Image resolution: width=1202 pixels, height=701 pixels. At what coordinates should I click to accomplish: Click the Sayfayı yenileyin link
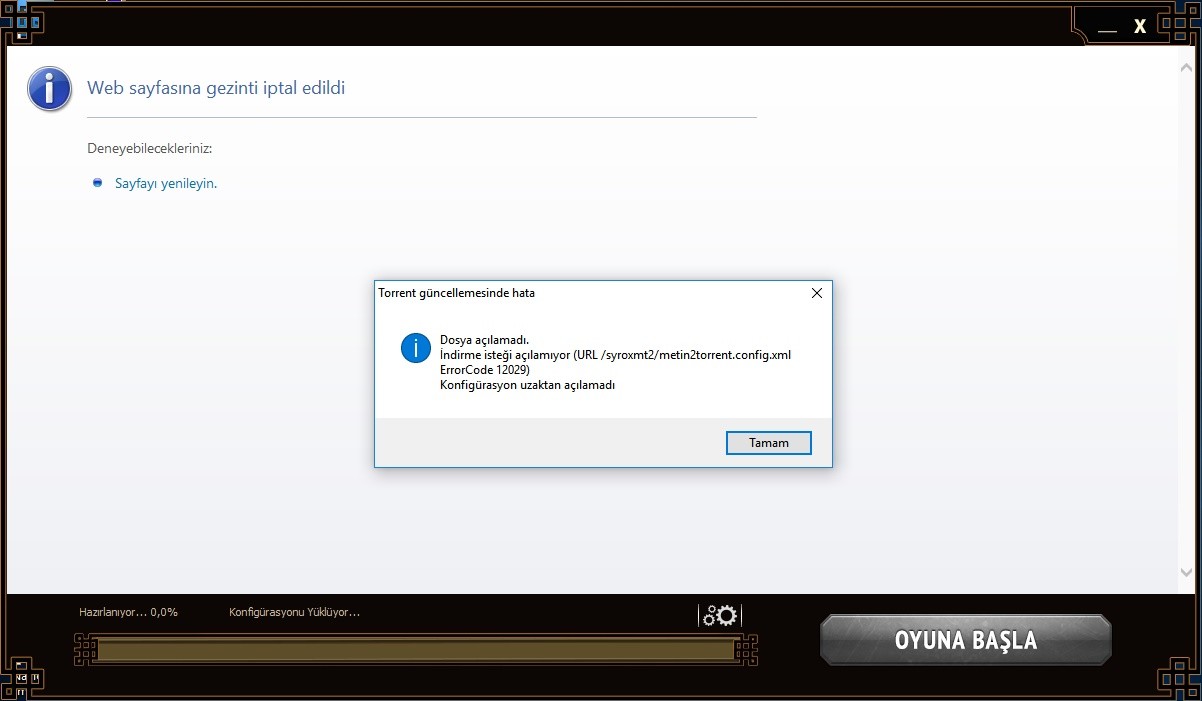coord(166,183)
